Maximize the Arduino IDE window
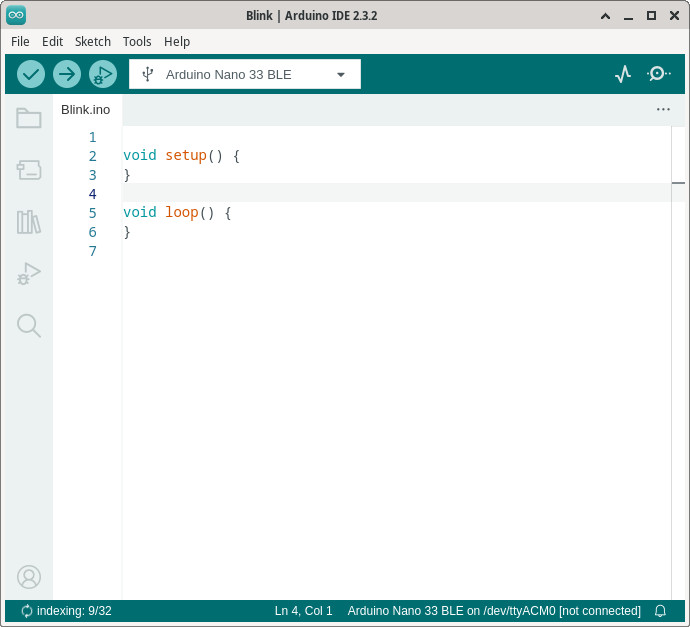Image resolution: width=690 pixels, height=627 pixels. [x=651, y=16]
